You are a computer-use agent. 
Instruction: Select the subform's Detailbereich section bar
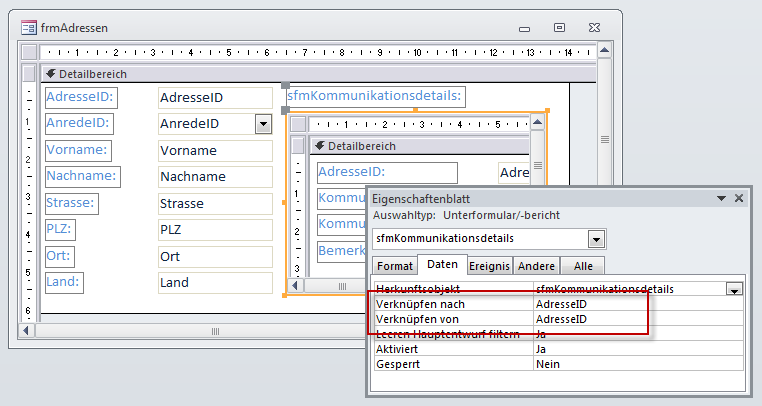coord(420,146)
